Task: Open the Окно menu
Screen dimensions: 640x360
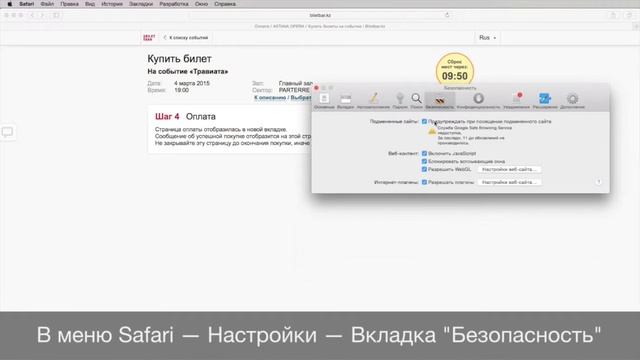Action: (x=201, y=4)
